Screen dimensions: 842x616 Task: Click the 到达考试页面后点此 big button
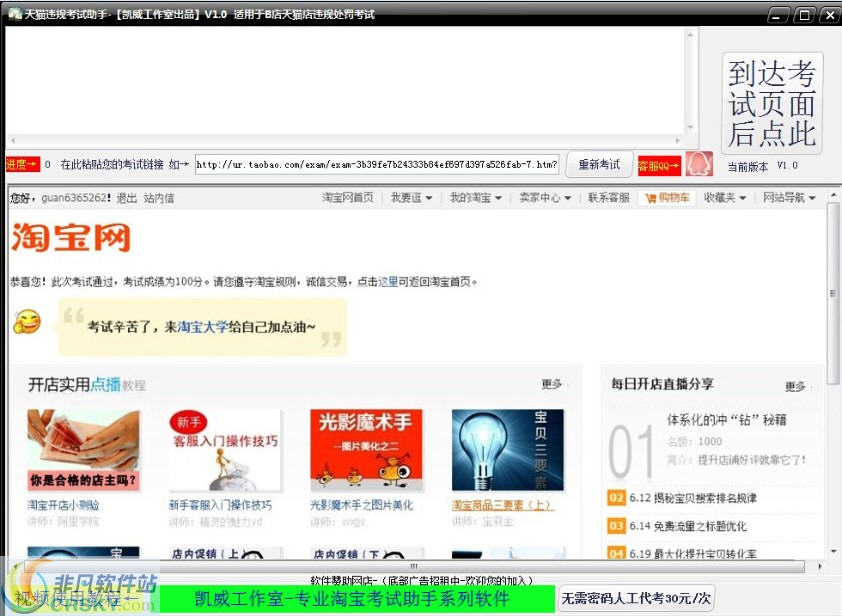point(772,103)
